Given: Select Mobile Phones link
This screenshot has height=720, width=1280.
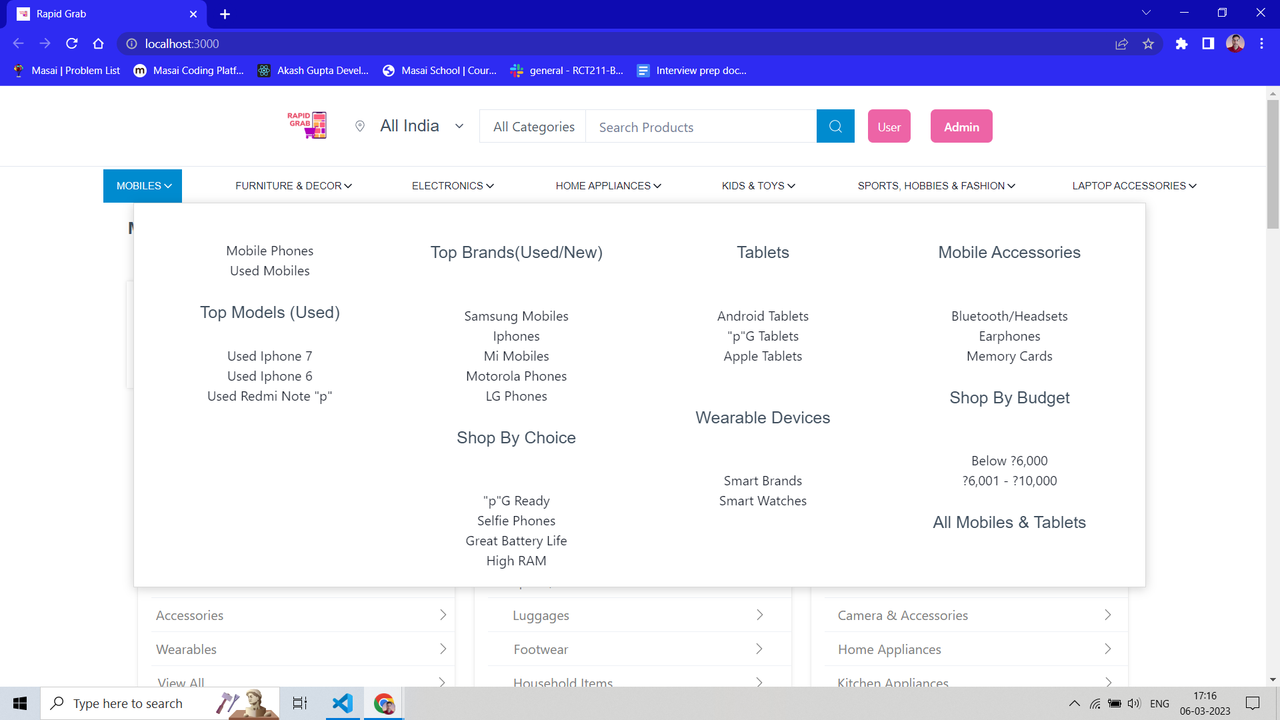Looking at the screenshot, I should (270, 251).
